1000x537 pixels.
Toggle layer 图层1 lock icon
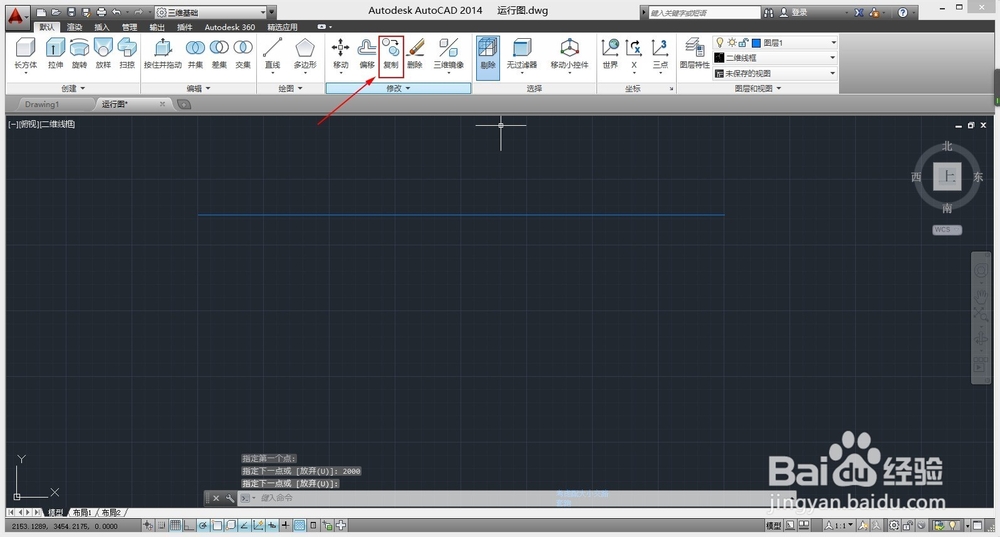coord(743,43)
